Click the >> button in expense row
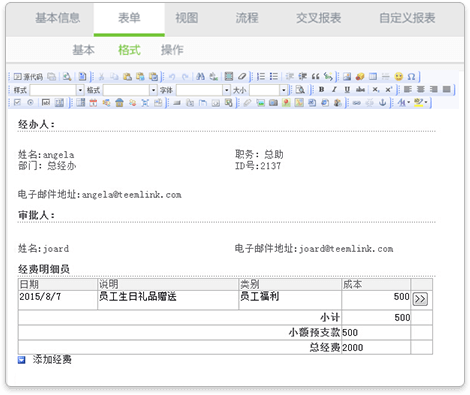Viewport: 470px width, 395px height. tap(420, 298)
